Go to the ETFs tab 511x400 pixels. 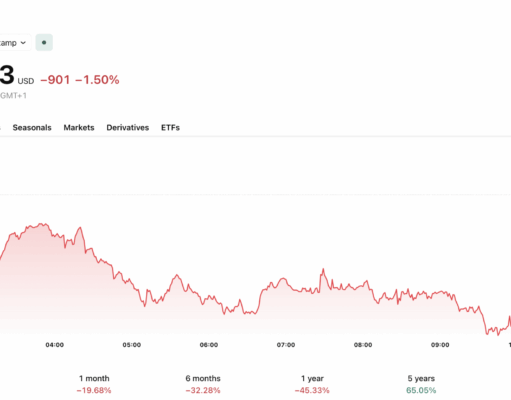pyautogui.click(x=170, y=128)
